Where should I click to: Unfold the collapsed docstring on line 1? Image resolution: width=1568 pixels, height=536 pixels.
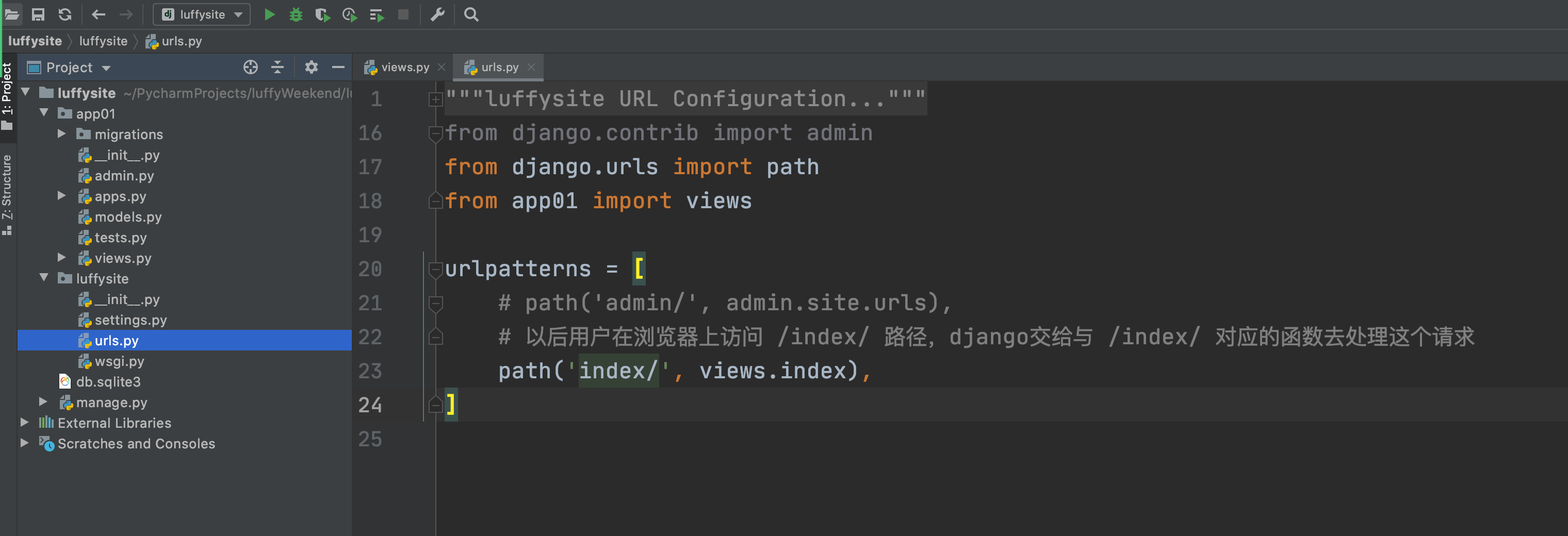tap(435, 99)
